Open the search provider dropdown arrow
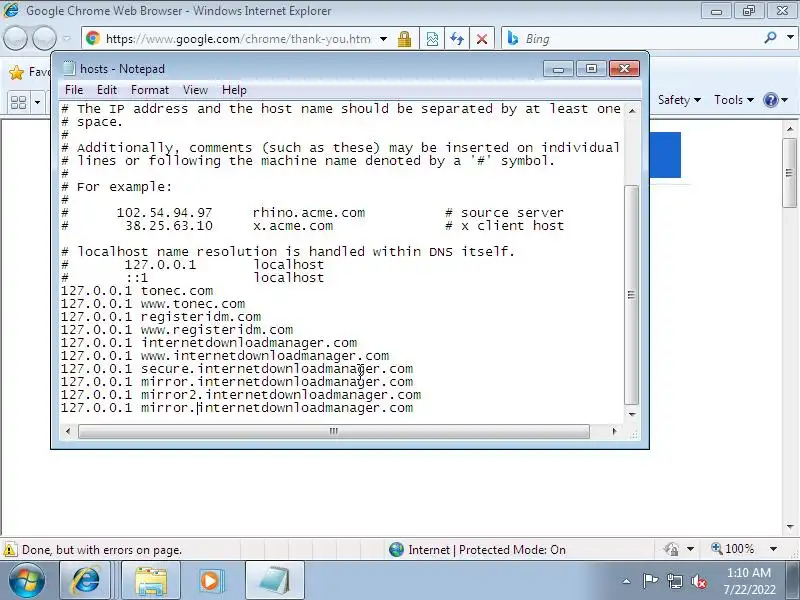The height and width of the screenshot is (600, 800). coord(790,37)
